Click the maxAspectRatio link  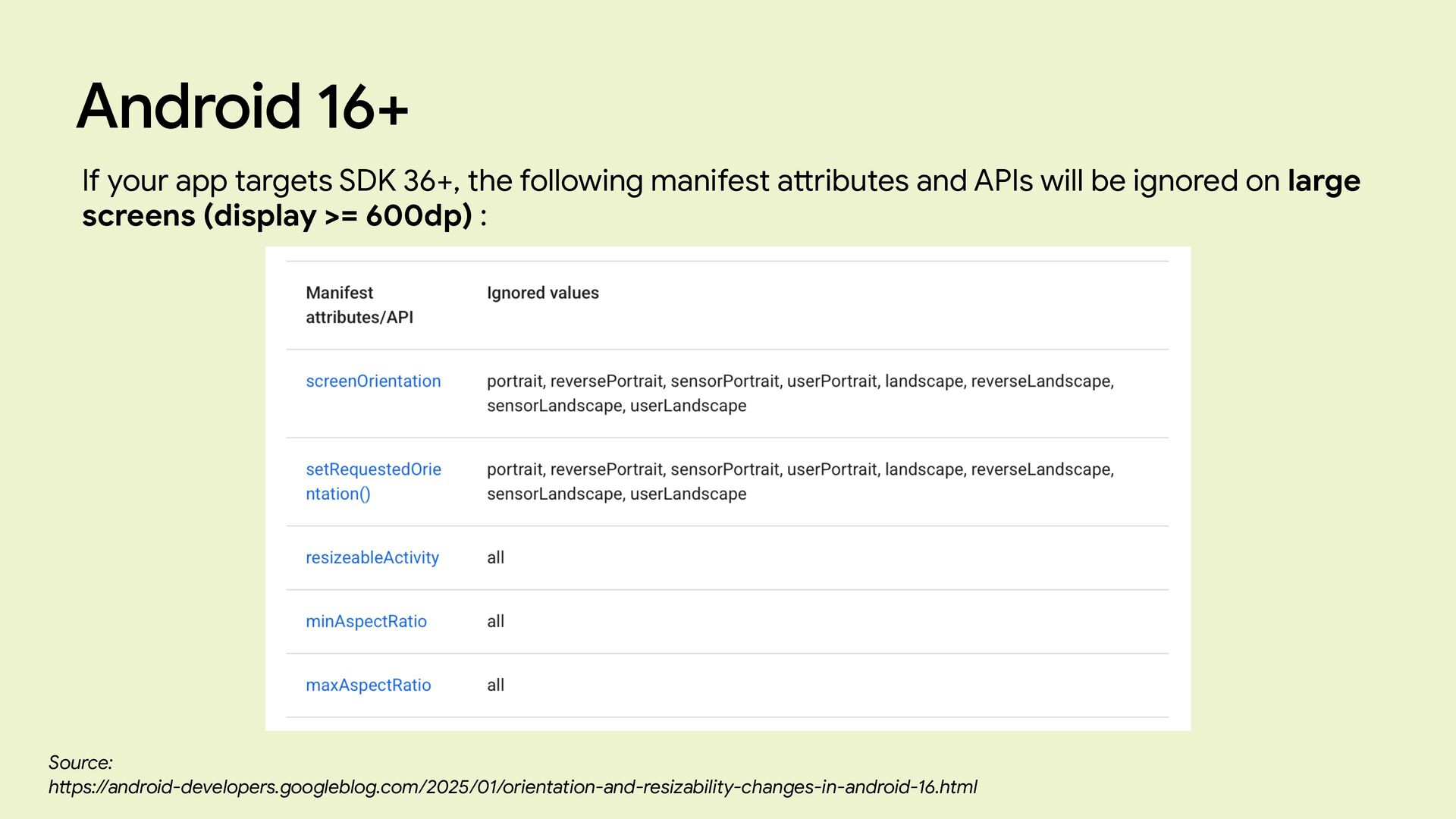coord(368,686)
